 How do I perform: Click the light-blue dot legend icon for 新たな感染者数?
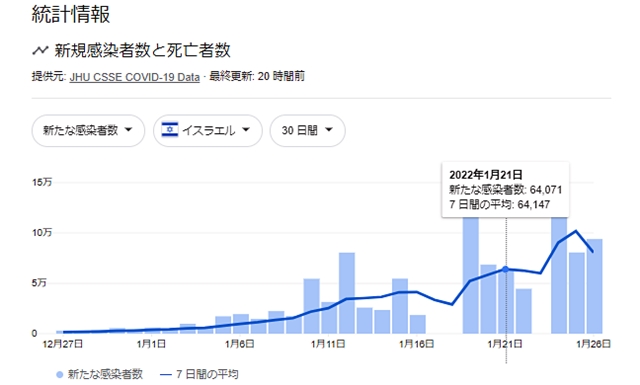coord(60,374)
